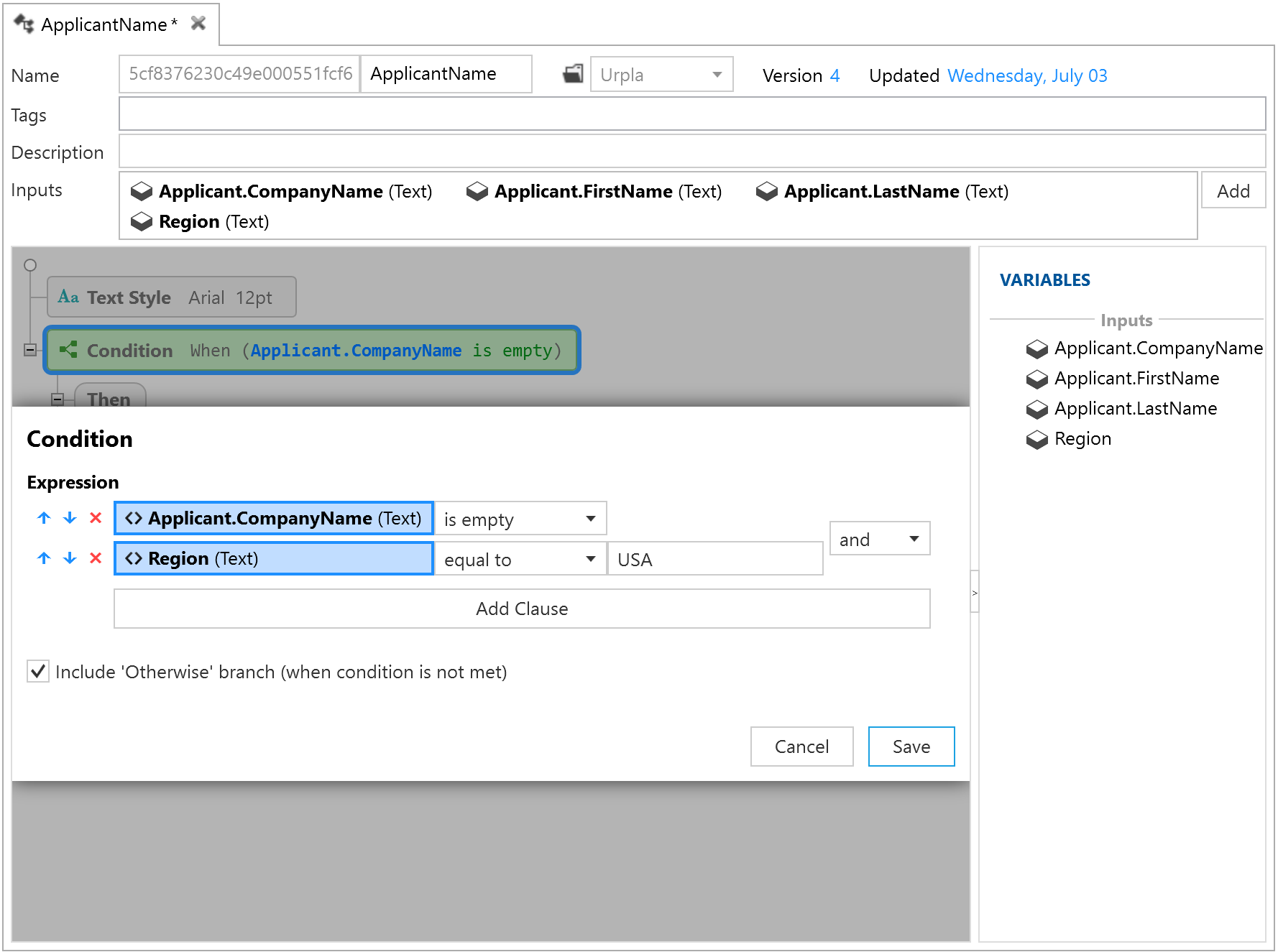This screenshot has width=1278, height=952.
Task: Click the USA value input field
Action: pos(714,559)
